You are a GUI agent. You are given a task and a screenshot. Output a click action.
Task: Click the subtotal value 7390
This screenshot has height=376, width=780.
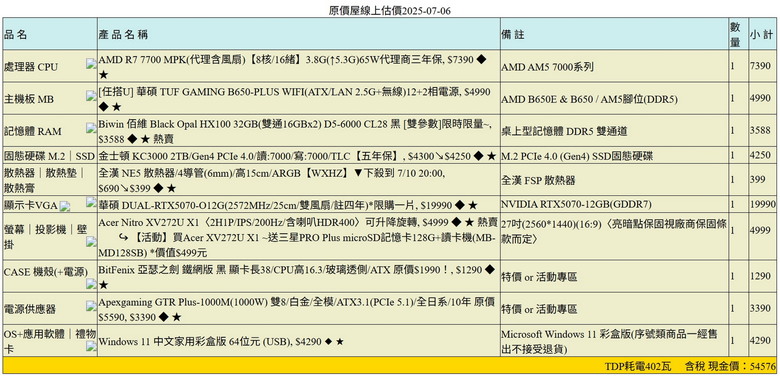tap(760, 67)
